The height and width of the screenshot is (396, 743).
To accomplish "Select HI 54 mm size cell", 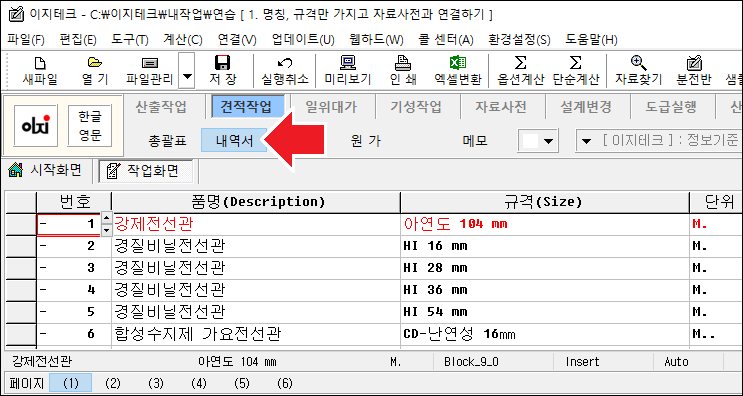I will tap(544, 313).
